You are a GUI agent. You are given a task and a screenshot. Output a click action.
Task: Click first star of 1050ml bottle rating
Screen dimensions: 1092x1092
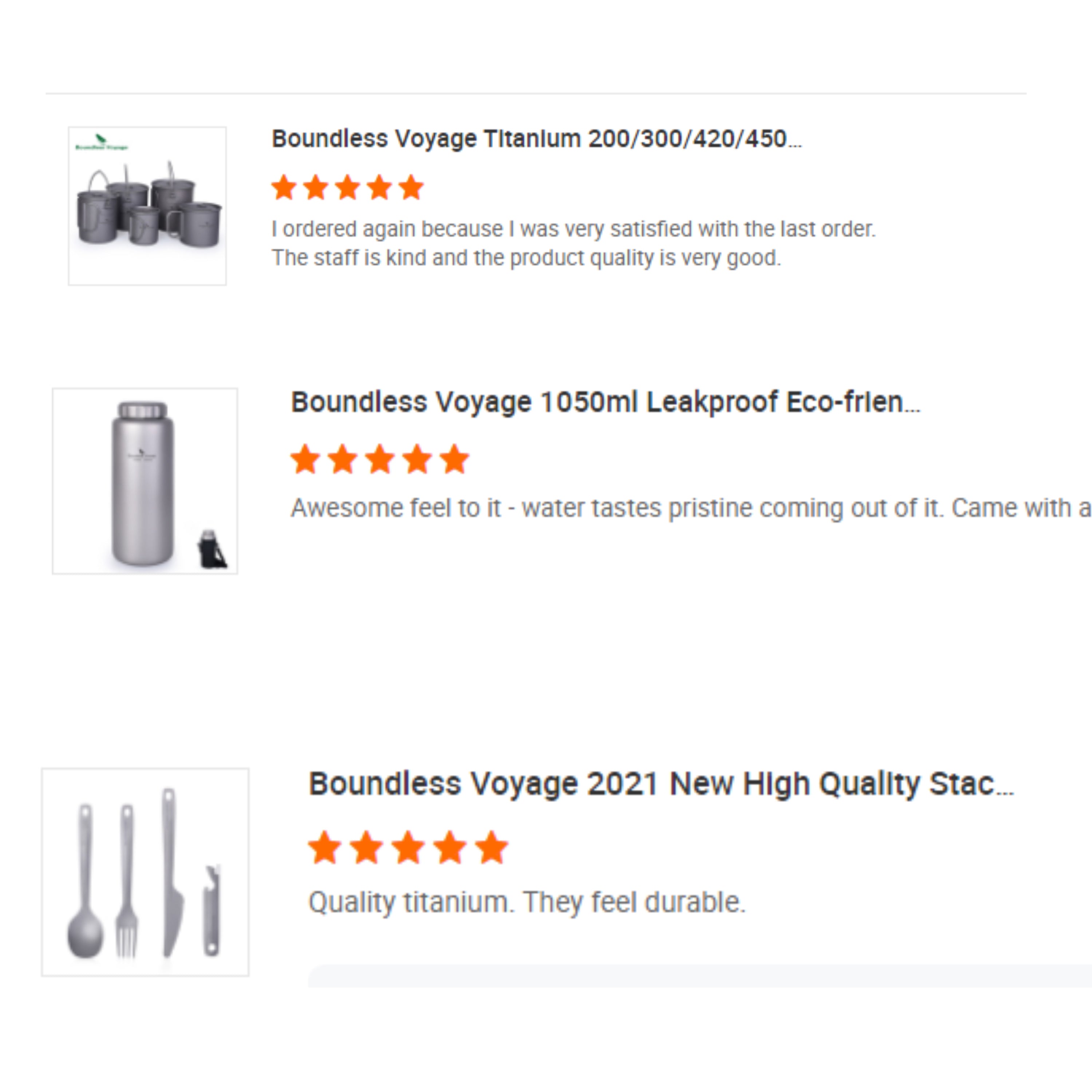(x=305, y=459)
